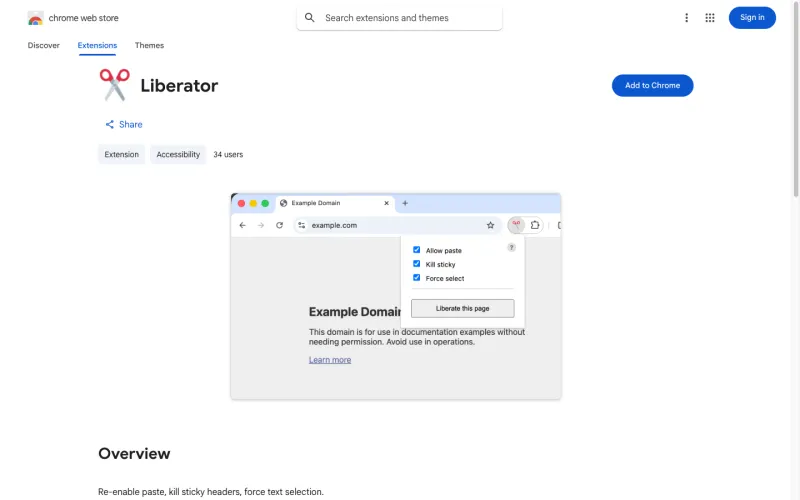The width and height of the screenshot is (800, 500).
Task: Focus the Search extensions and themes field
Action: (x=399, y=18)
